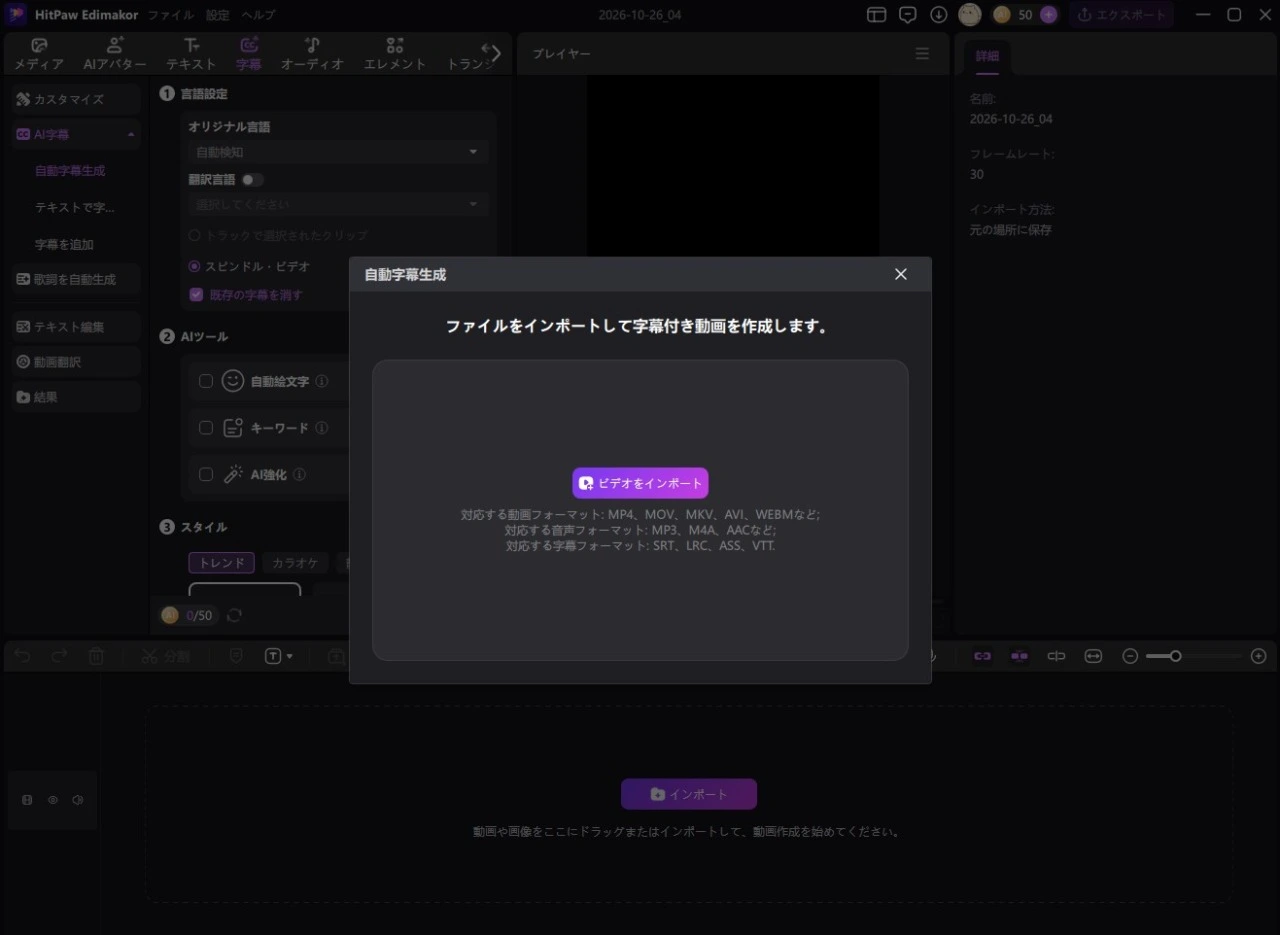The width and height of the screenshot is (1280, 935).
Task: Click the timeline インポート button
Action: pyautogui.click(x=689, y=794)
